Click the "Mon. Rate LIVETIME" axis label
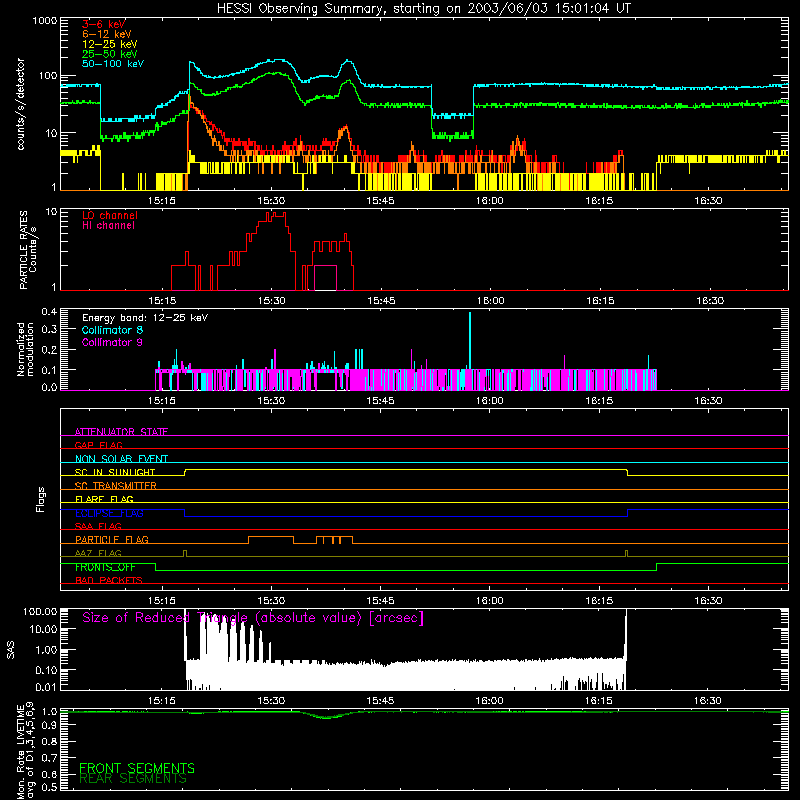800x800 pixels. pyautogui.click(x=20, y=752)
